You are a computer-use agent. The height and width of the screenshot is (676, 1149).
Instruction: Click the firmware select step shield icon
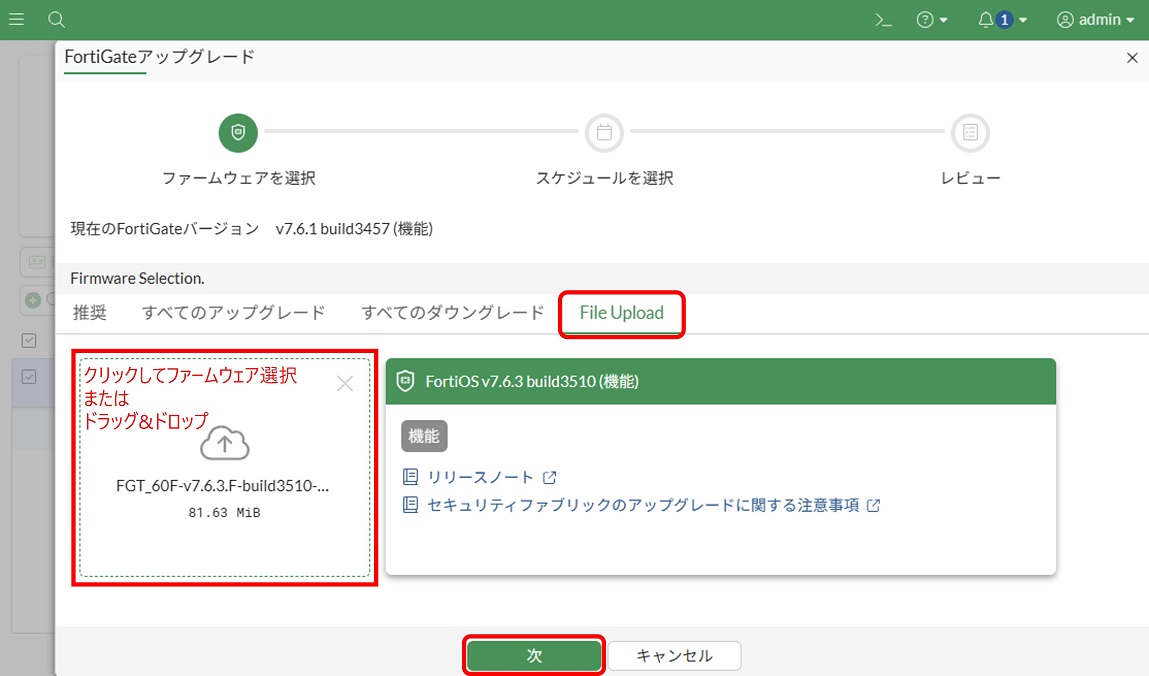pos(238,132)
